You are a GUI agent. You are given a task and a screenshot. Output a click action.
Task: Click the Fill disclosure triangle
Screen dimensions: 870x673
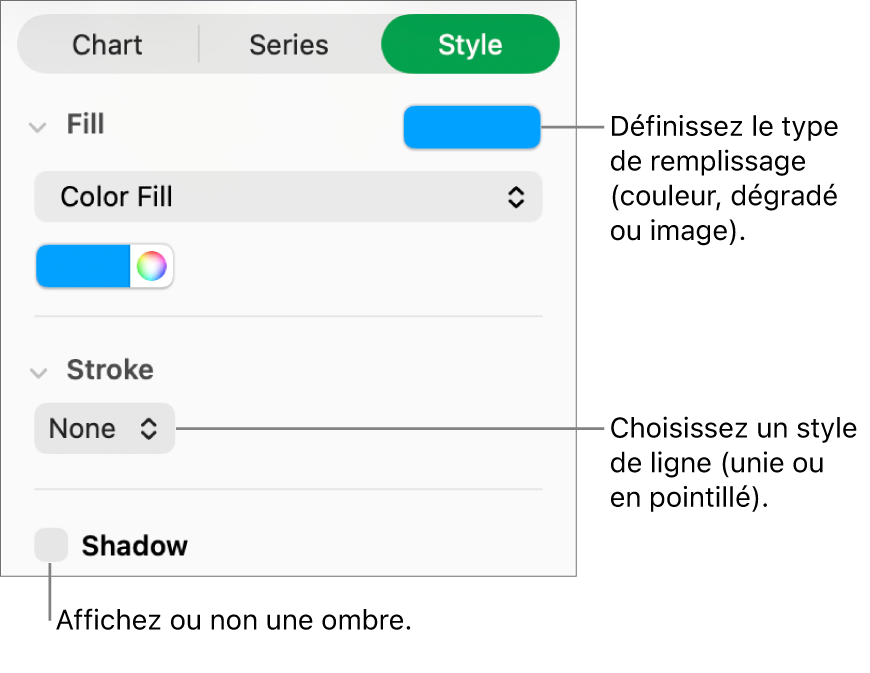pyautogui.click(x=38, y=124)
